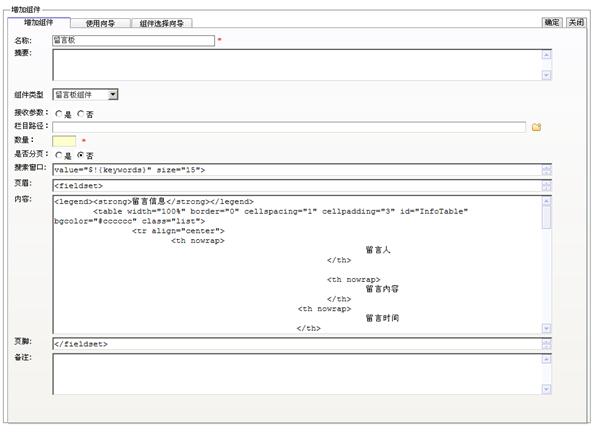Select 是 for 接收参数
This screenshot has width=604, height=434.
point(58,114)
